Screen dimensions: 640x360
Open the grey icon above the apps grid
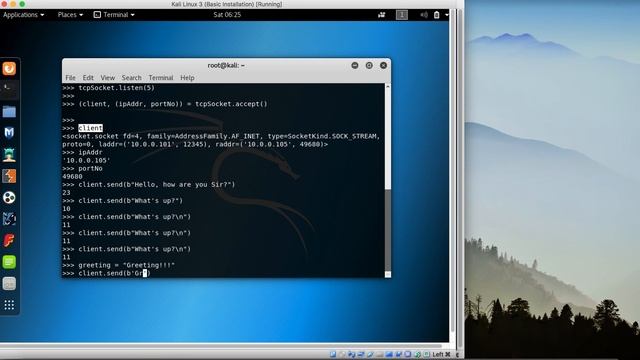click(9, 284)
